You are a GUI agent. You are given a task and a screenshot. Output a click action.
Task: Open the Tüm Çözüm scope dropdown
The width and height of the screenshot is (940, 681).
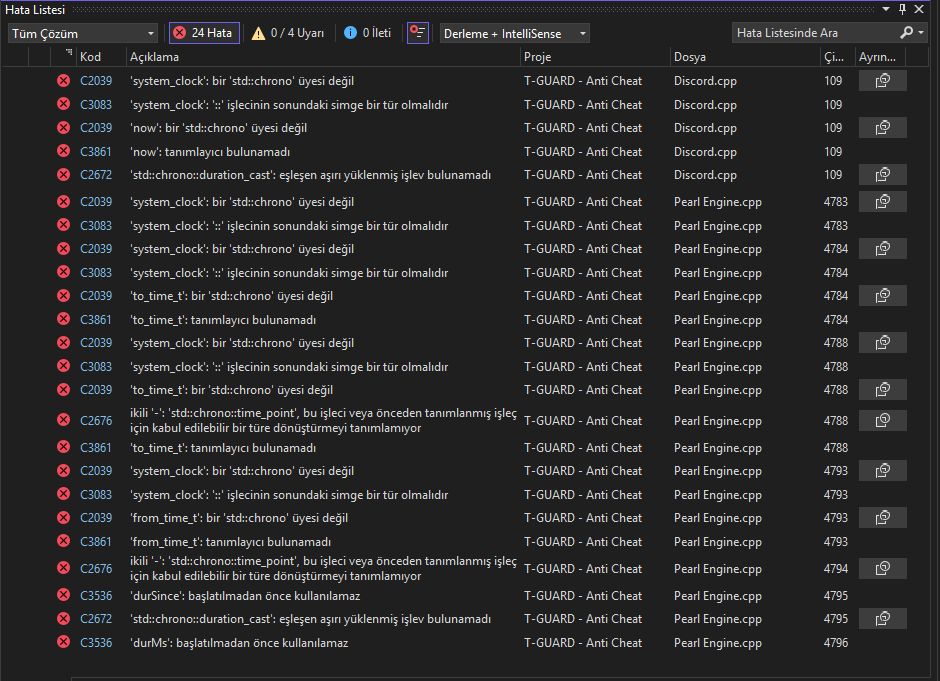point(83,34)
